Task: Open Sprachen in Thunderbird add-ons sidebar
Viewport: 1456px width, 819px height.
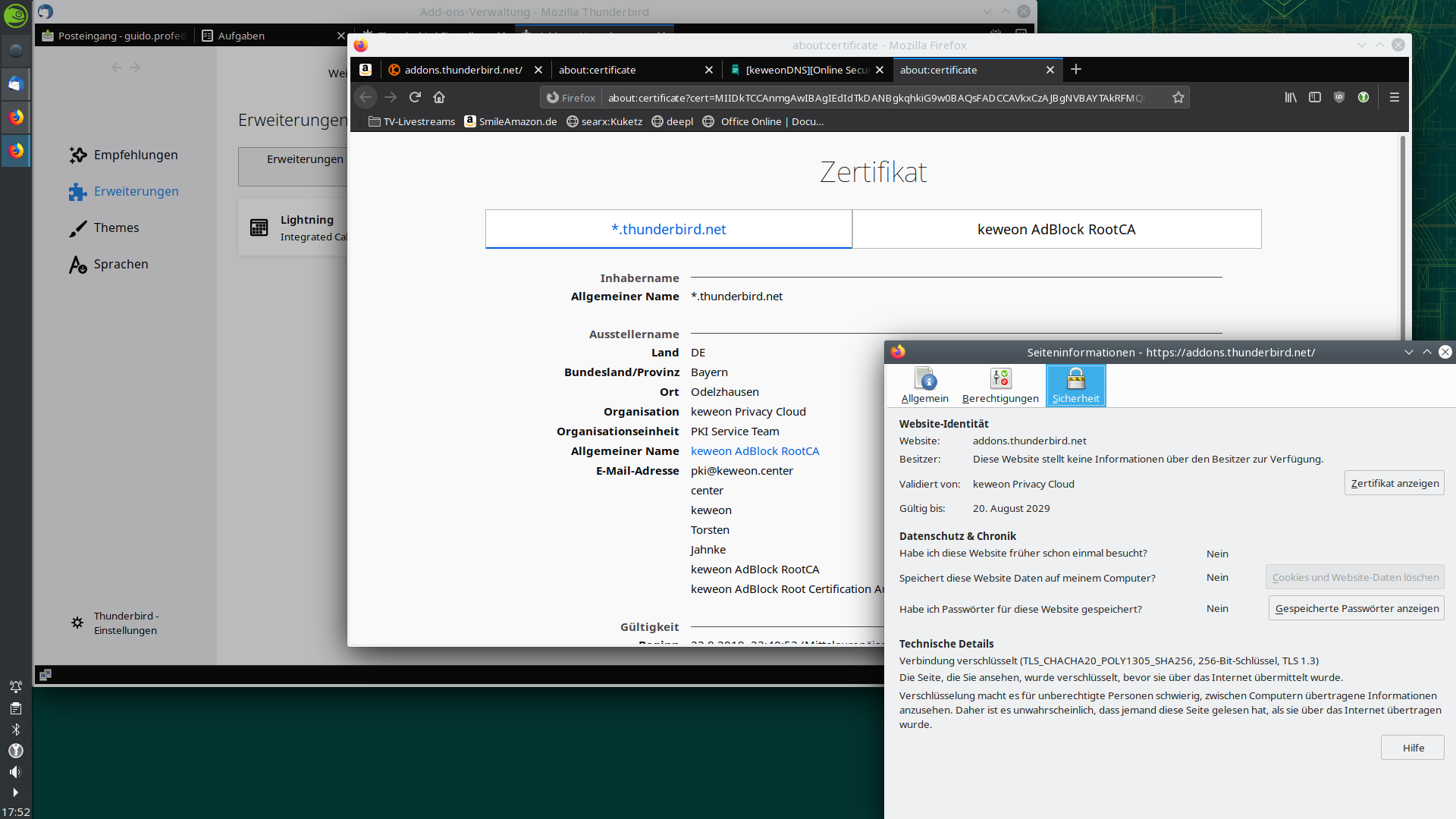Action: pos(108,264)
